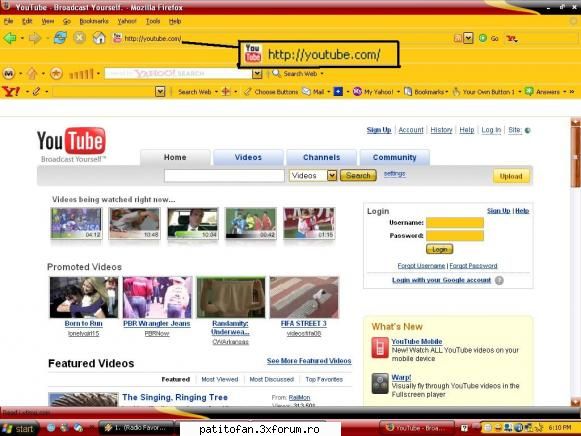
Task: Click the Reload page icon
Action: [60, 37]
